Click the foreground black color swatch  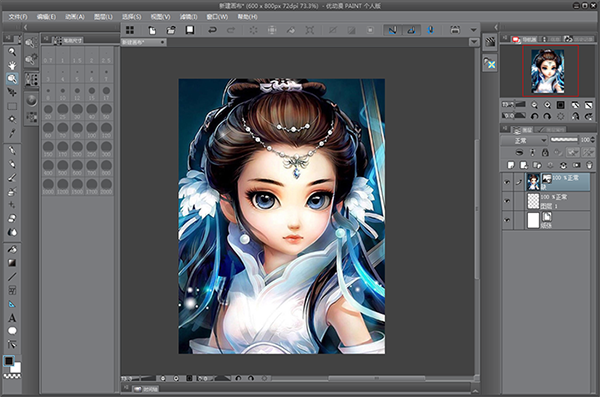(8, 361)
